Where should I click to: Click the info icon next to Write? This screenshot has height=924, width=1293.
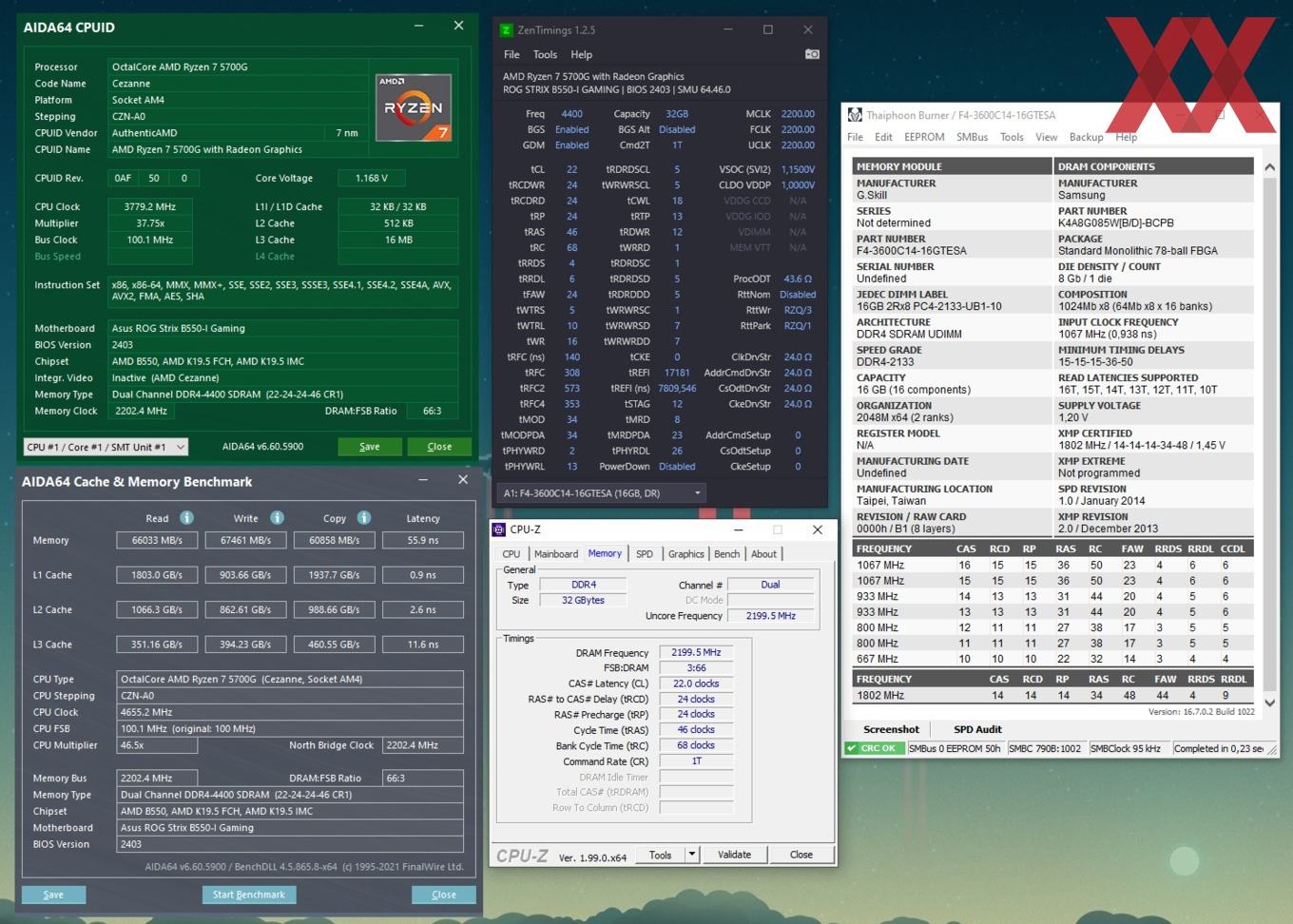point(277,518)
